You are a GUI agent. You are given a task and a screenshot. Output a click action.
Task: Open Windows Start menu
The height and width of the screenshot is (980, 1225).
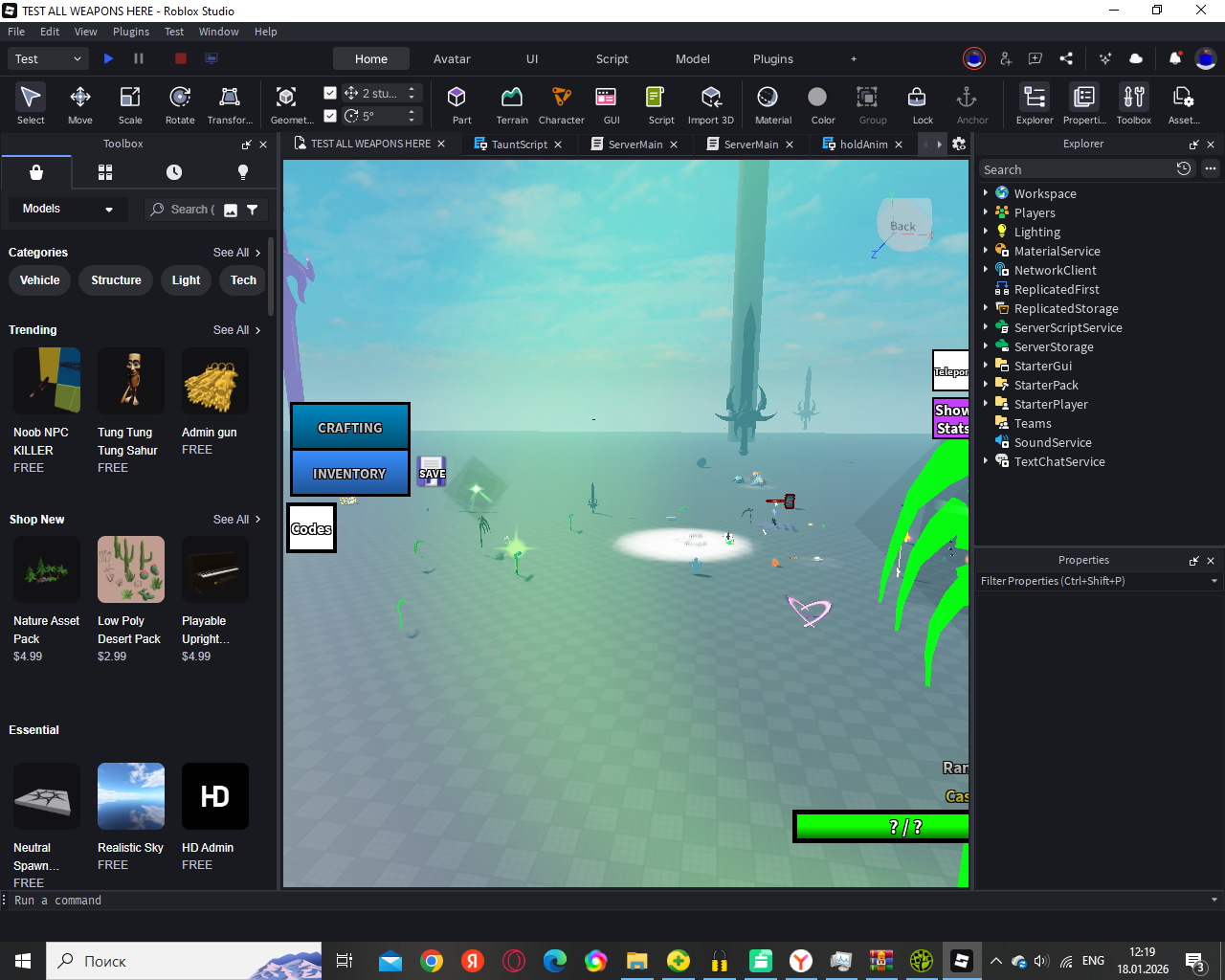pos(23,961)
